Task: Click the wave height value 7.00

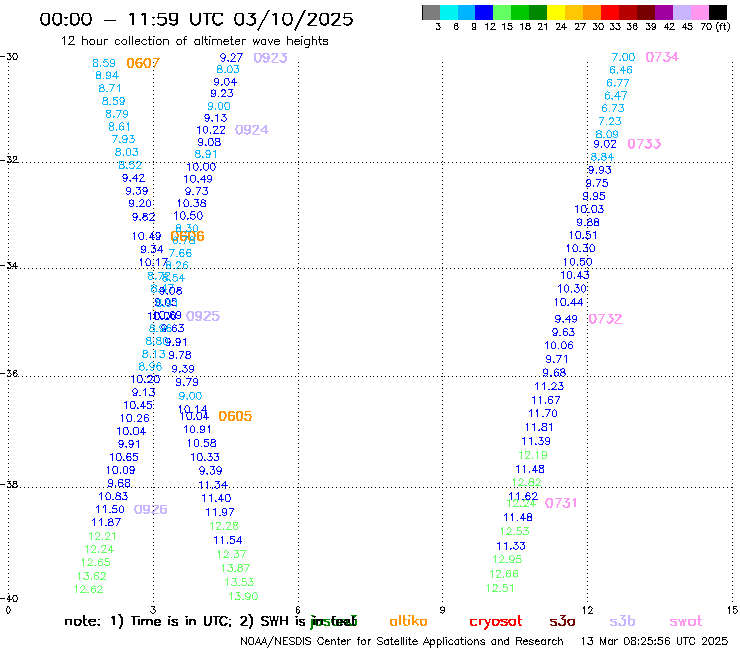Action: point(623,57)
